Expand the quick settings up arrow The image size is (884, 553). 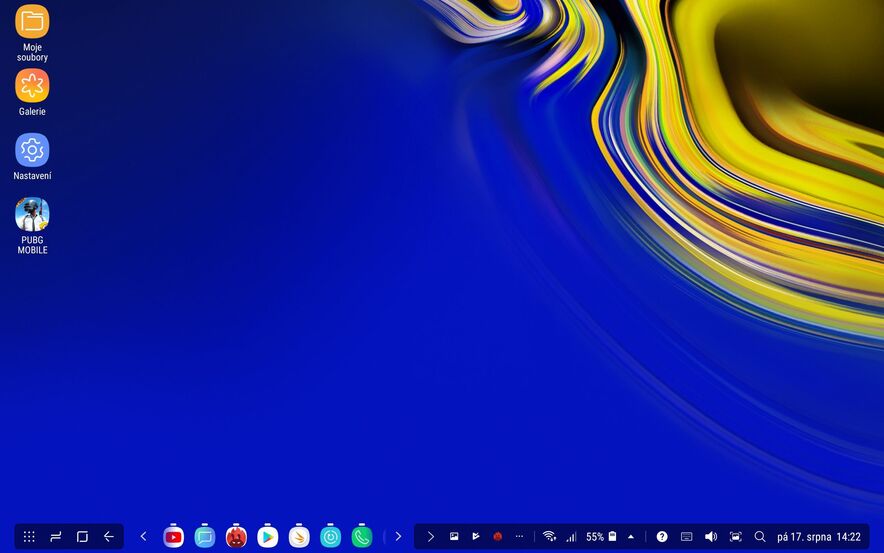coord(631,537)
